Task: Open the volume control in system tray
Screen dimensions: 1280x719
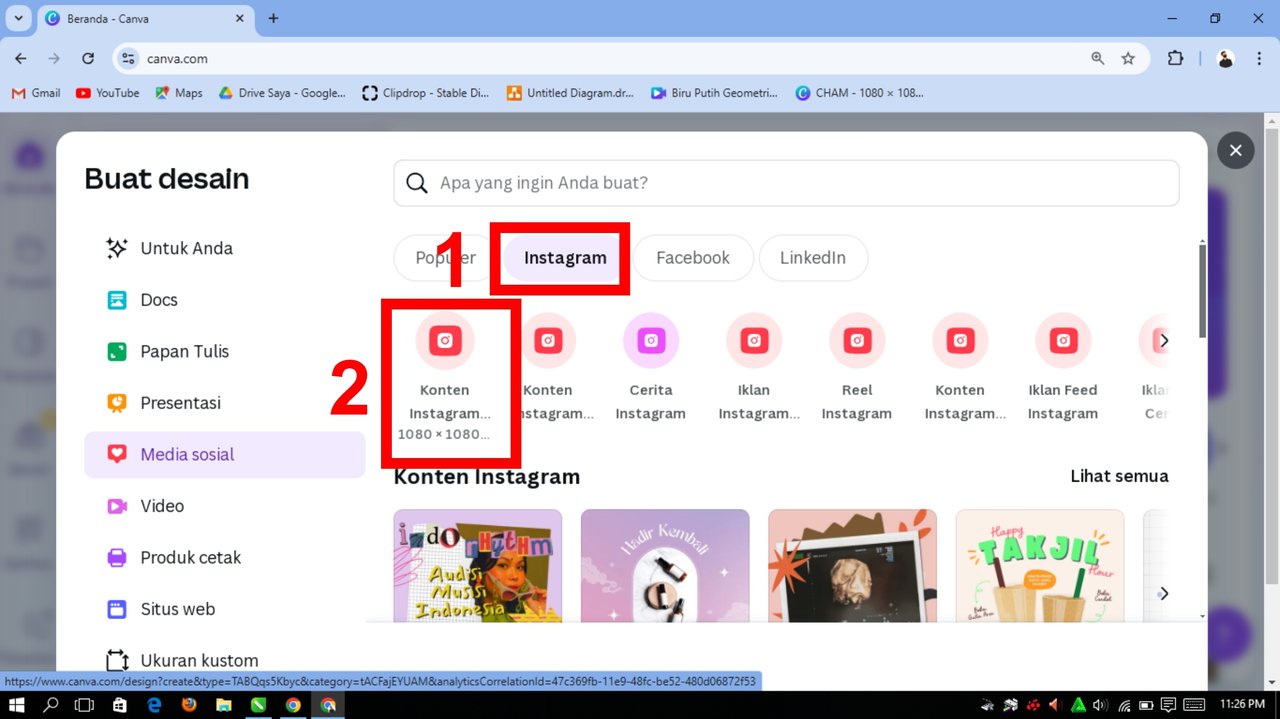Action: pyautogui.click(x=1101, y=705)
